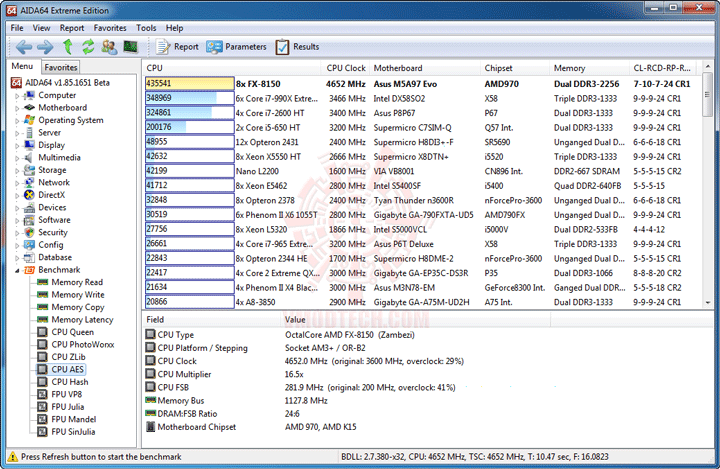Select the DirectX yellow X icon

pyautogui.click(x=29, y=195)
